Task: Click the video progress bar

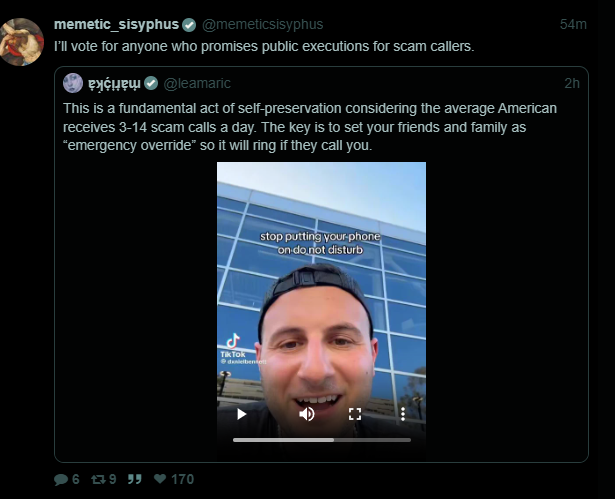Action: coord(322,440)
